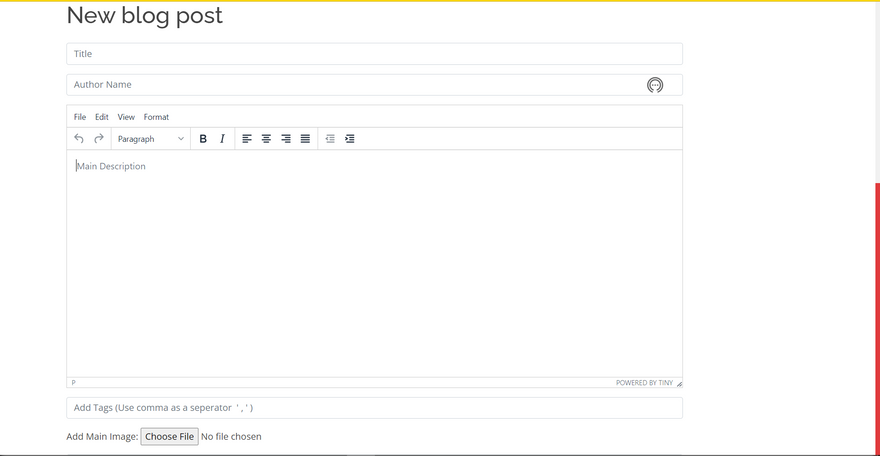The height and width of the screenshot is (456, 880).
Task: Click the No file chosen text
Action: [x=231, y=436]
